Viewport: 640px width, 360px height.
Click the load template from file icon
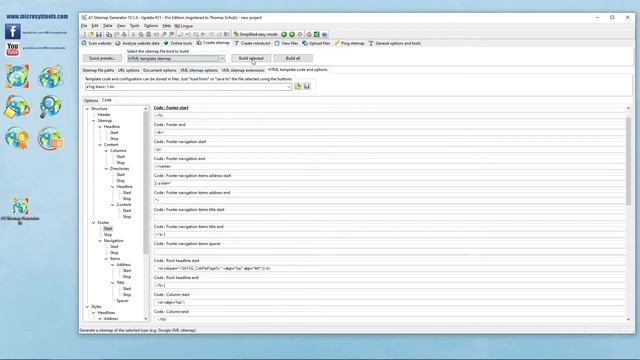coord(298,86)
